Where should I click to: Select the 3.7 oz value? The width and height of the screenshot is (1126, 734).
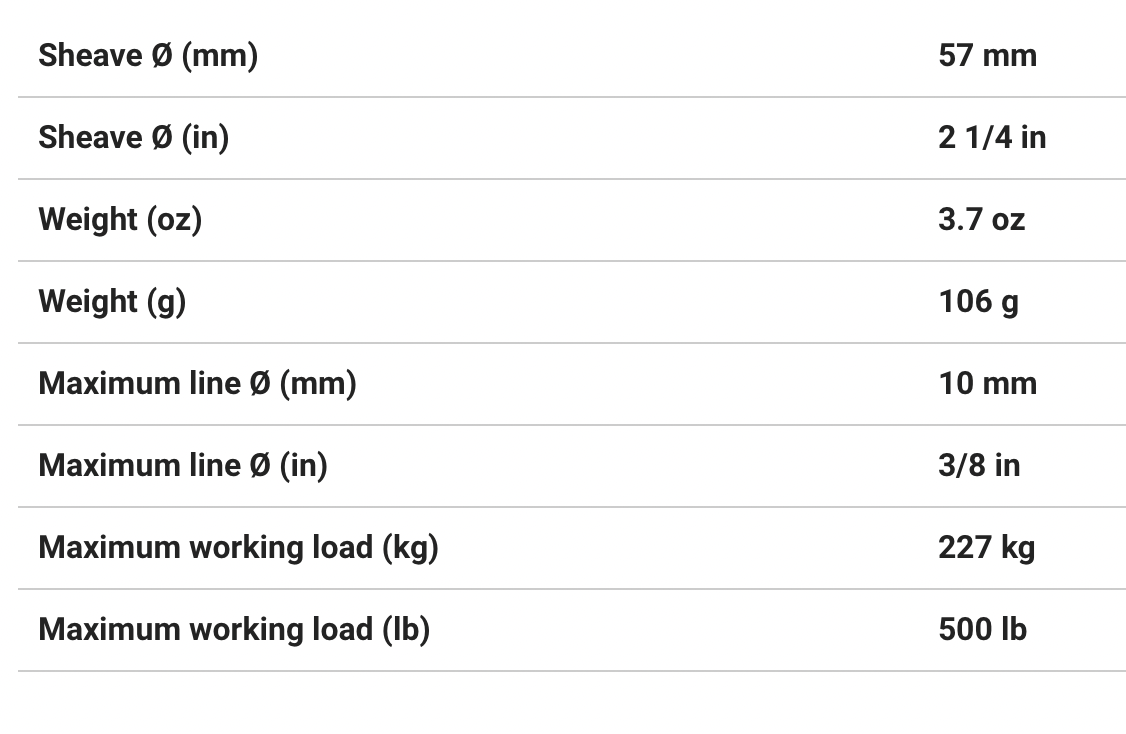(x=981, y=219)
